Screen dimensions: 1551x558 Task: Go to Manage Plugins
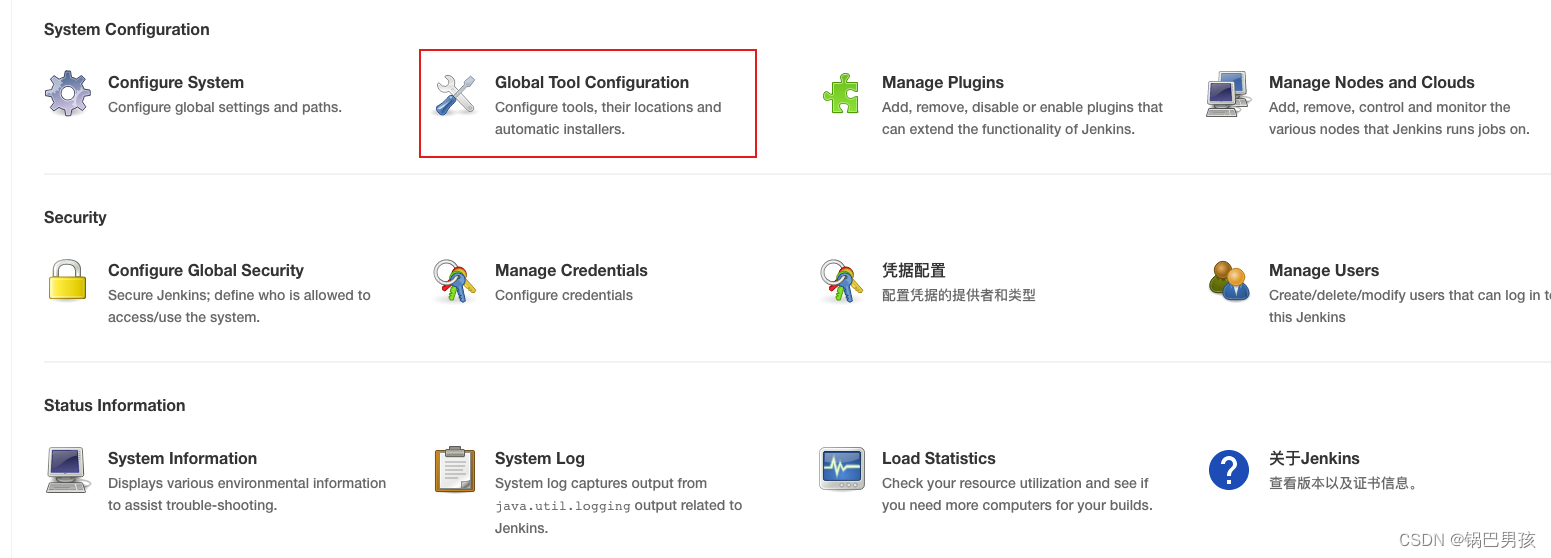(943, 83)
